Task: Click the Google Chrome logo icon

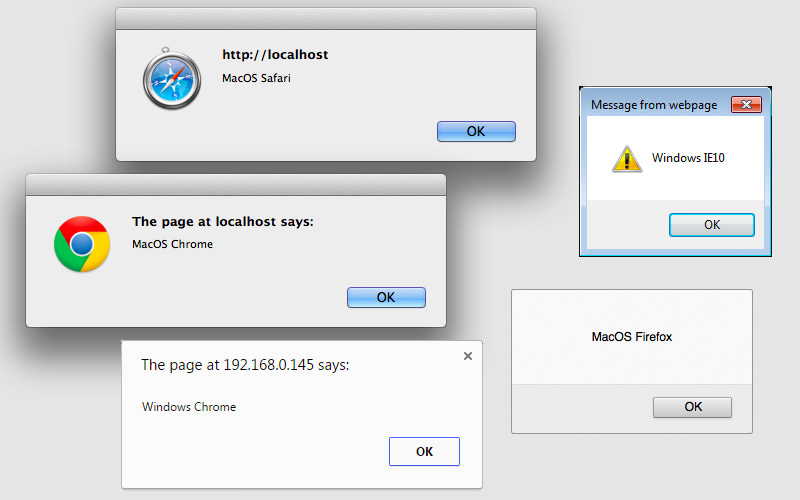Action: click(x=82, y=244)
